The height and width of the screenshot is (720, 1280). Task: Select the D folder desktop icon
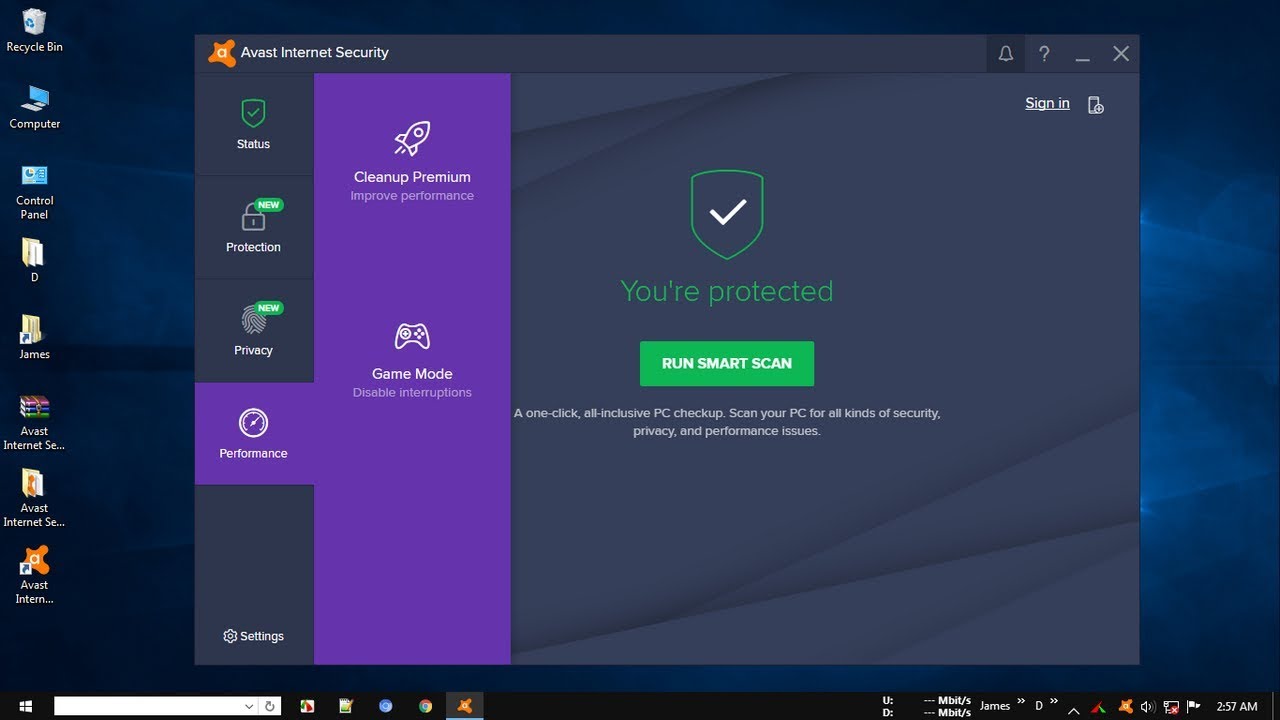click(34, 260)
